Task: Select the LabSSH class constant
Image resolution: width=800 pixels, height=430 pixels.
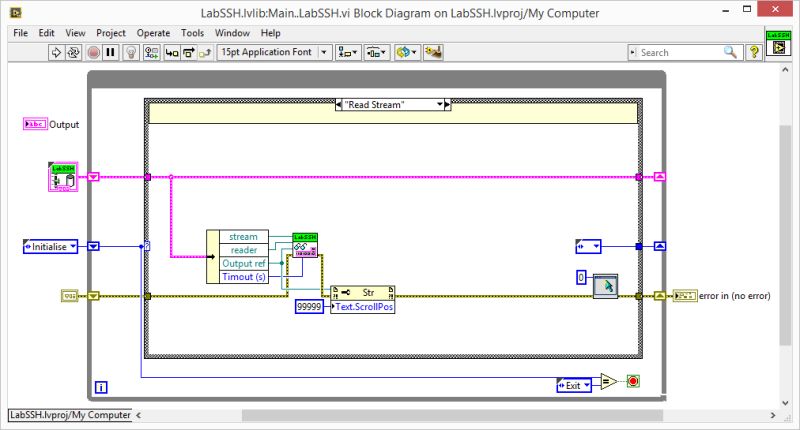Action: click(x=63, y=177)
